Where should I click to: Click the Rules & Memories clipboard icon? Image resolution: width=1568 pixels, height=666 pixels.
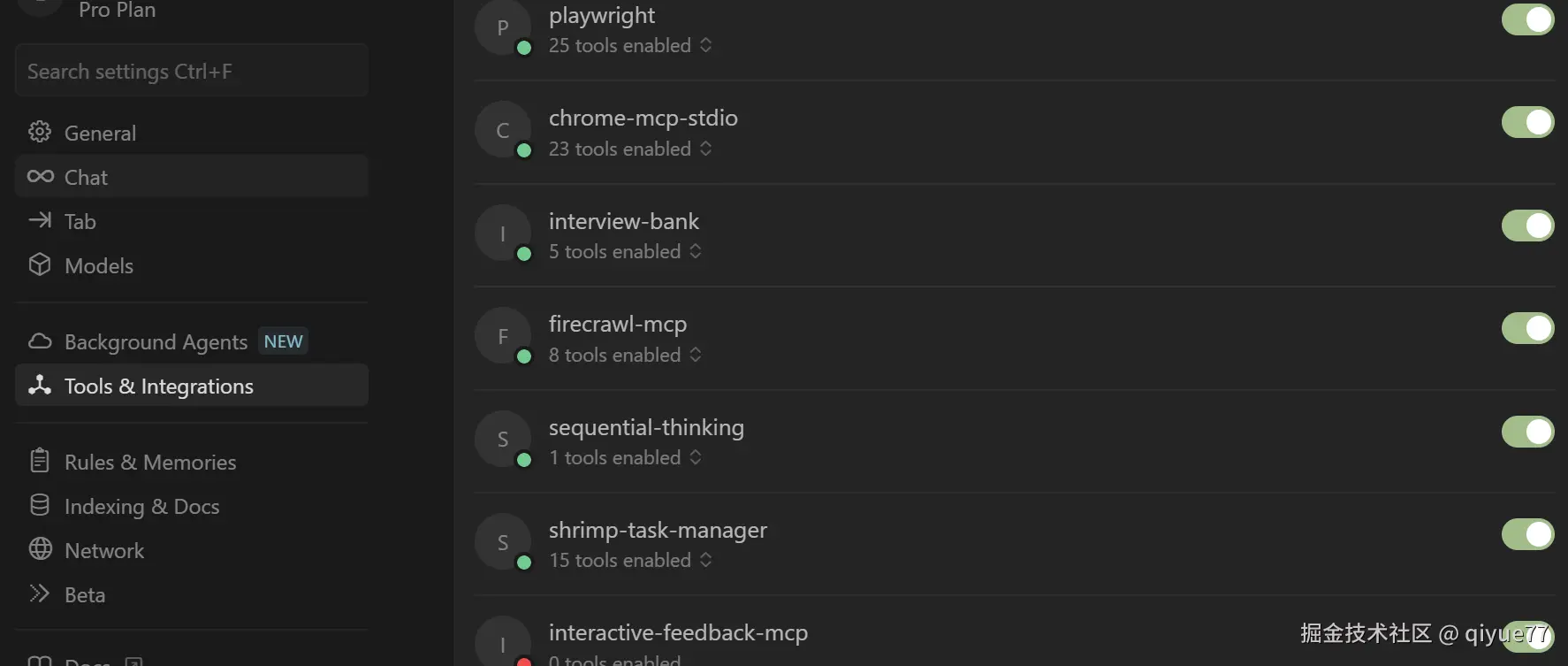40,462
